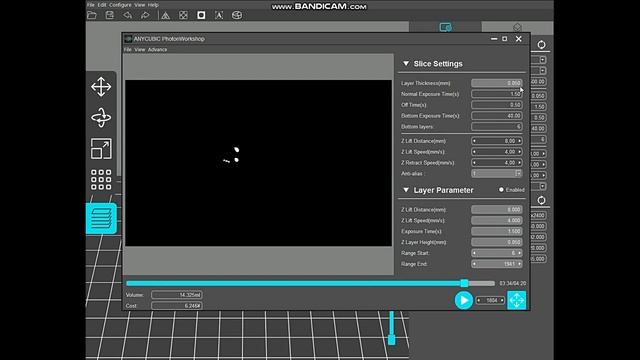Open View menu in main background window

[x=140, y=5]
